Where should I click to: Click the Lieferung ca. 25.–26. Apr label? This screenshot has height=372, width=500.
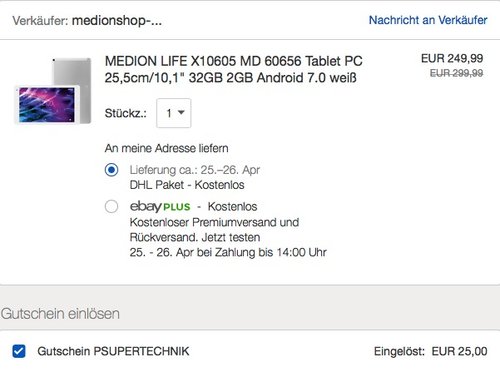[x=195, y=170]
